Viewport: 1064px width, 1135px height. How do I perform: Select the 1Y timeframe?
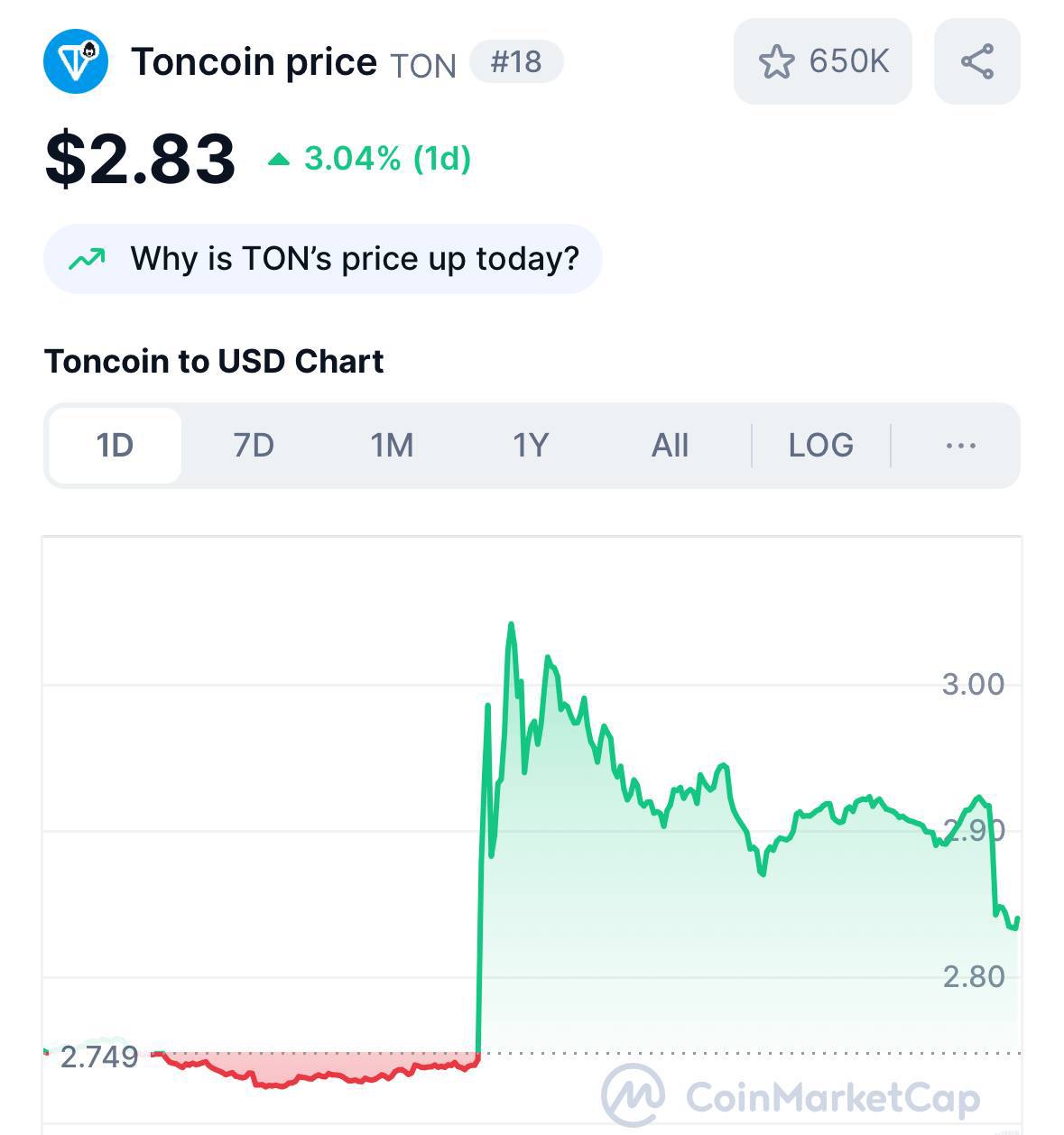pyautogui.click(x=531, y=446)
